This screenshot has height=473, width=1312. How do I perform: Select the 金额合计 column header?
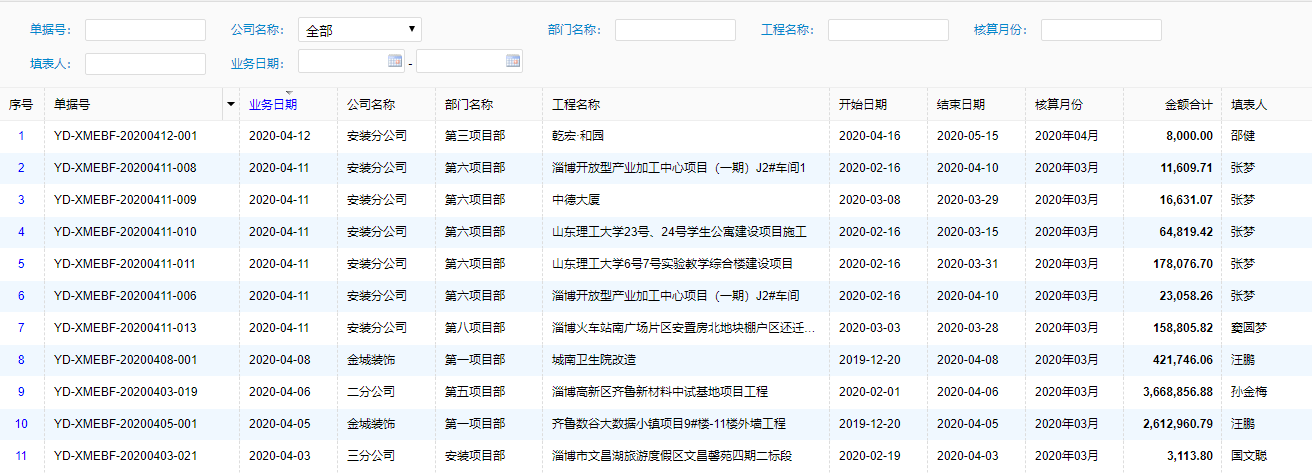click(1189, 104)
